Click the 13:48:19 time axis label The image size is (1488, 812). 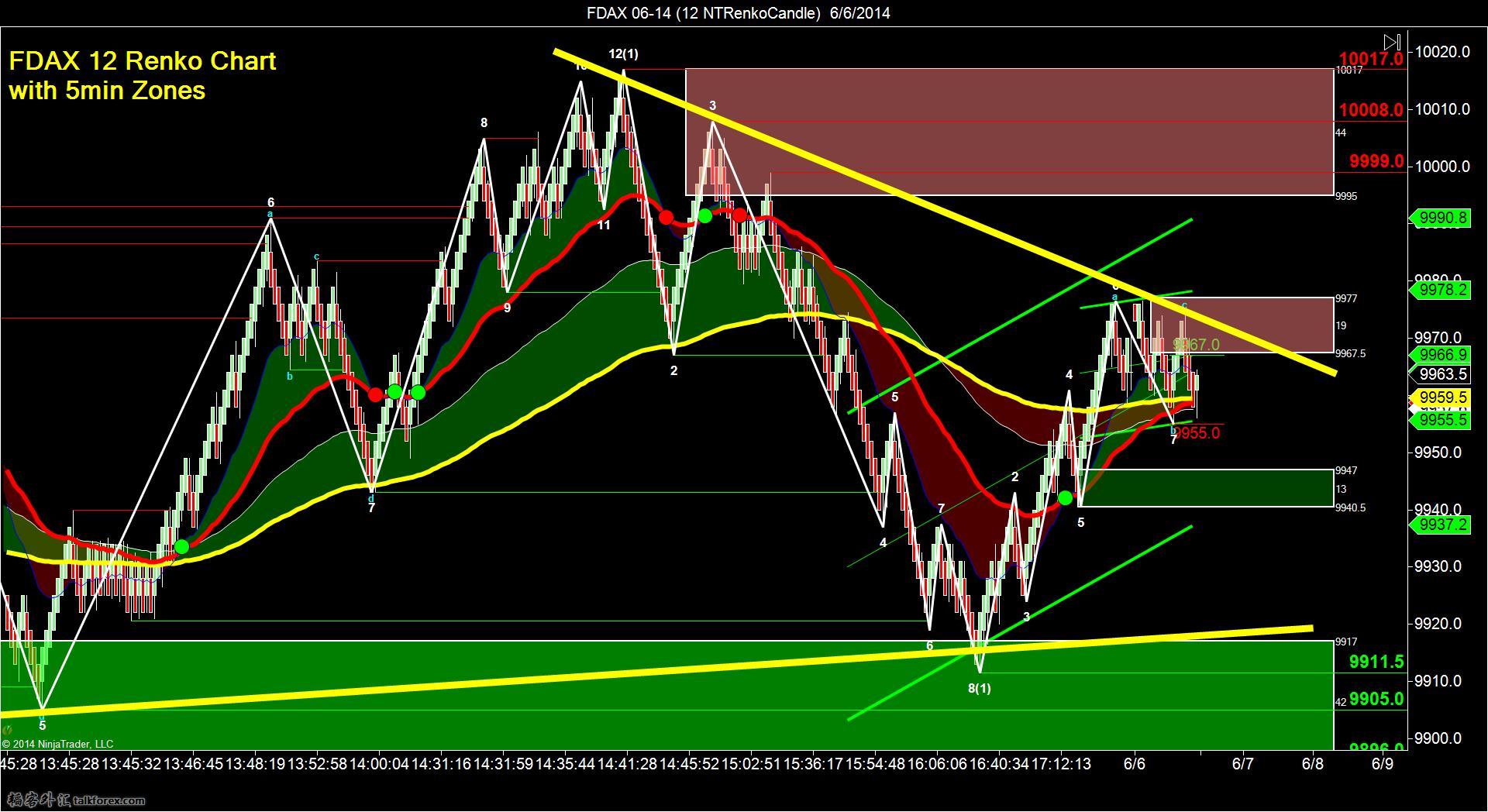(255, 764)
